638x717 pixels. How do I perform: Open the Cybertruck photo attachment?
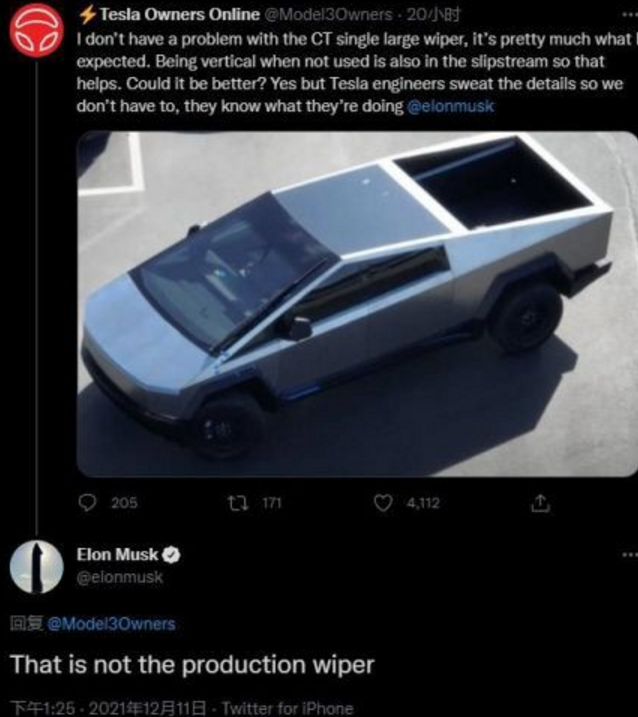click(x=357, y=304)
